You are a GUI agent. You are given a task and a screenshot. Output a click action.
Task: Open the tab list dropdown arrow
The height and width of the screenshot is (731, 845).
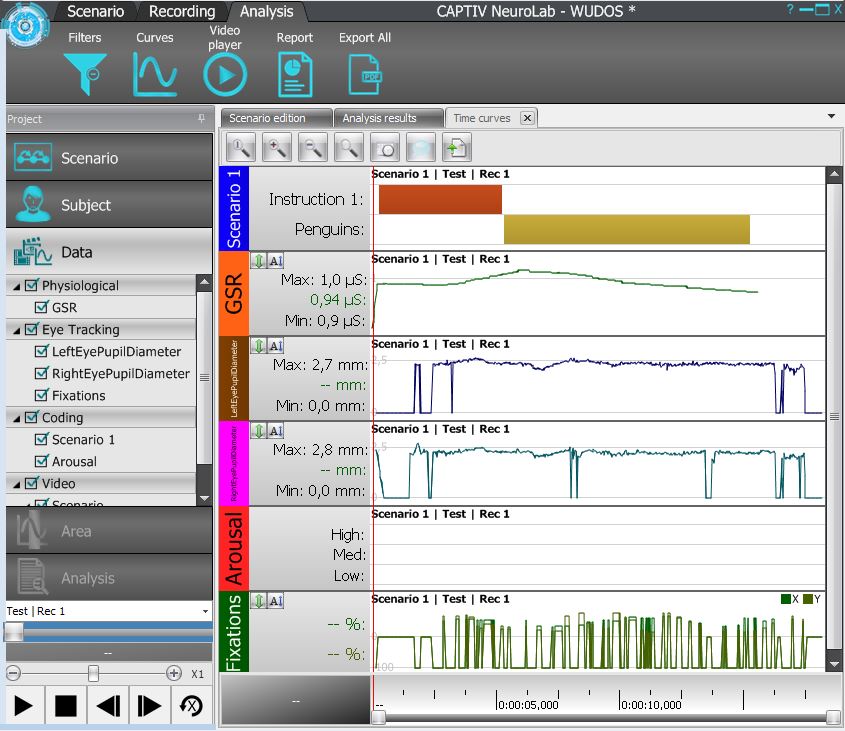[x=832, y=116]
